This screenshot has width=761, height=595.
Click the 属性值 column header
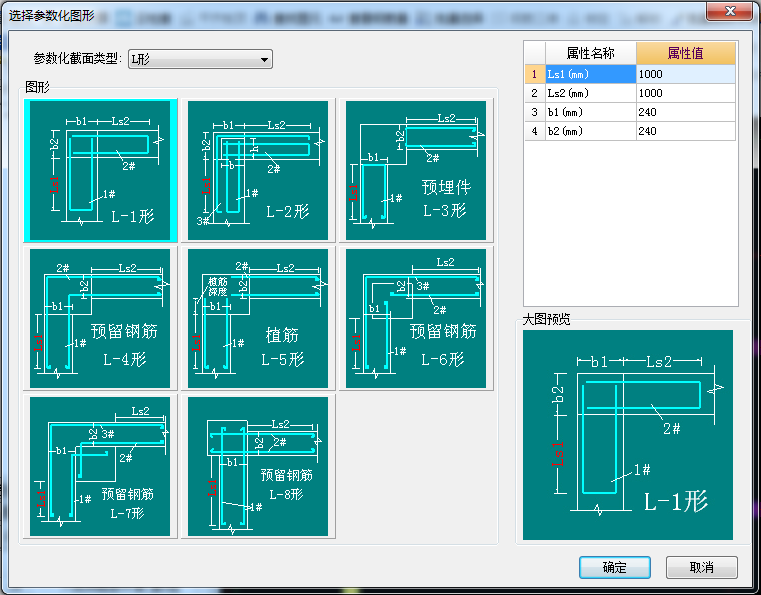tap(685, 53)
